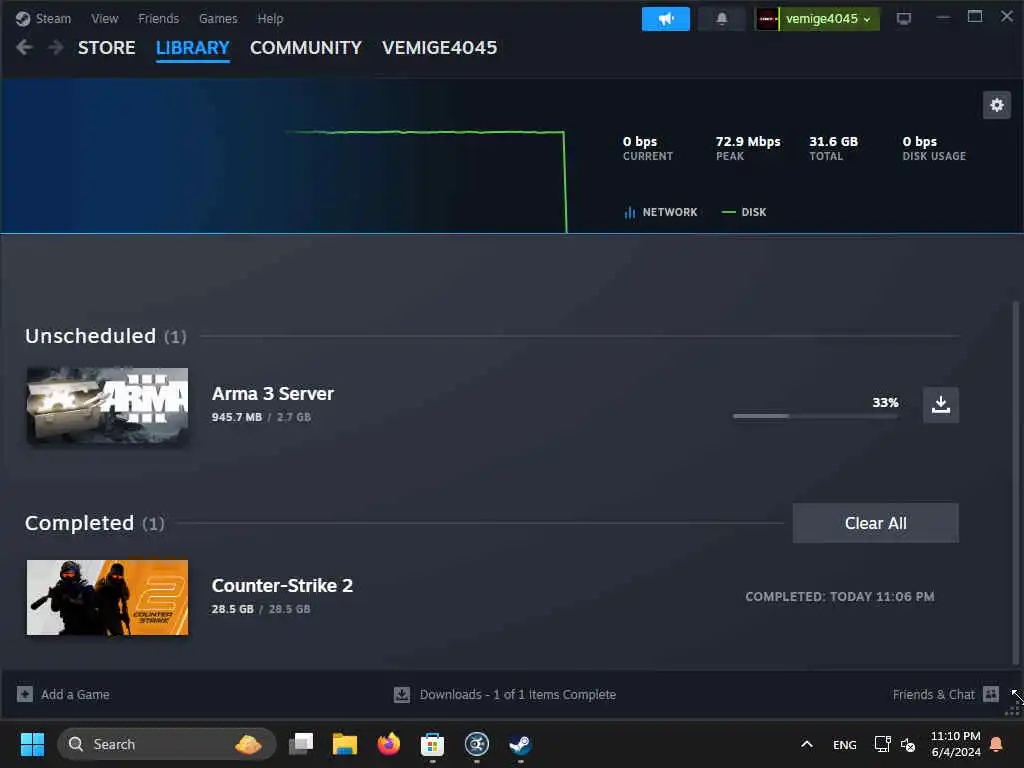
Task: Open the COMMUNITY tab
Action: coord(306,48)
